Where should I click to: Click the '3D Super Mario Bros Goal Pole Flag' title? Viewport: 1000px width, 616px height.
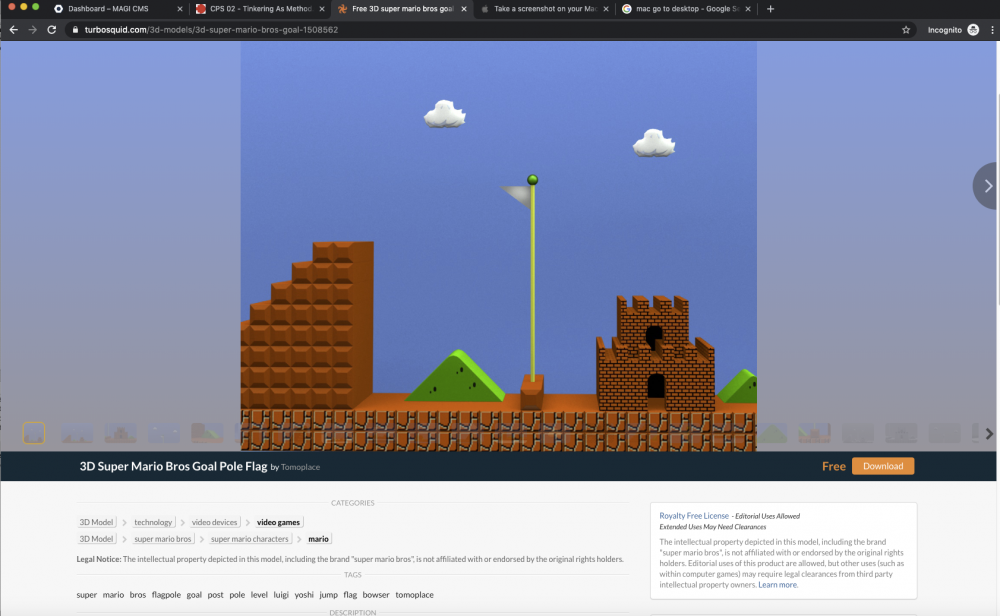(x=173, y=466)
